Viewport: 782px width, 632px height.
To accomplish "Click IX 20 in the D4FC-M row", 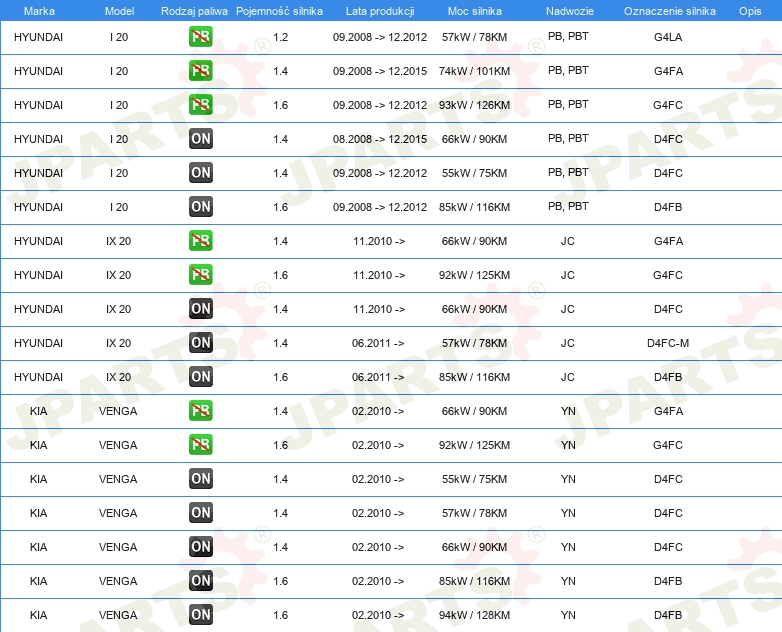I will 118,343.
